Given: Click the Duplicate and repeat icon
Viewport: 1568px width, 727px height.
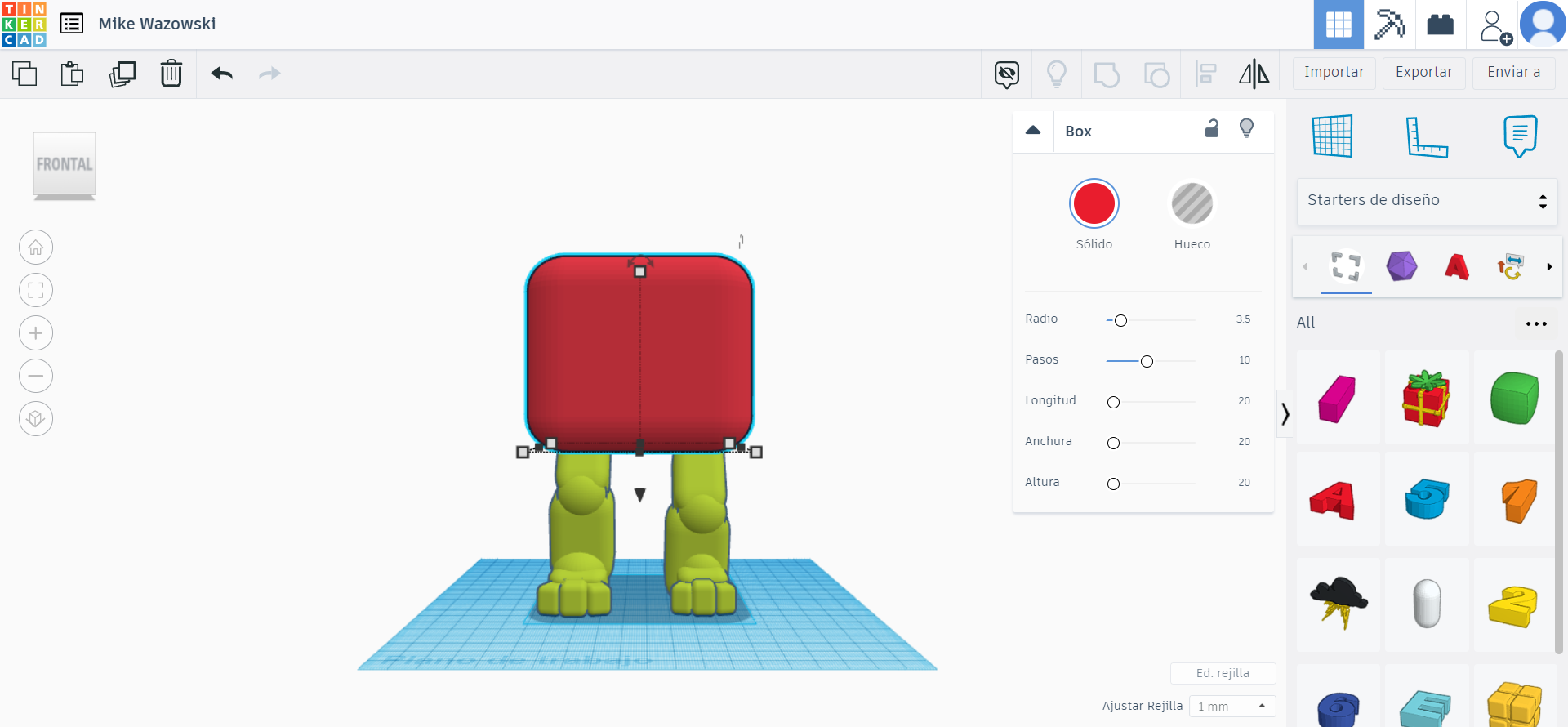Looking at the screenshot, I should coord(122,74).
